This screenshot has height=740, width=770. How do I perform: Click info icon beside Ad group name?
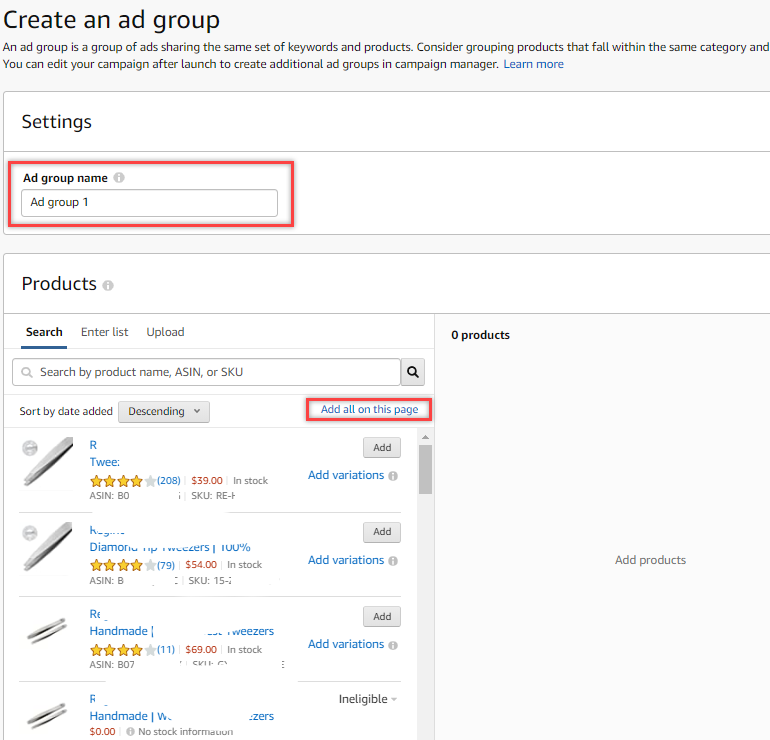pos(119,178)
